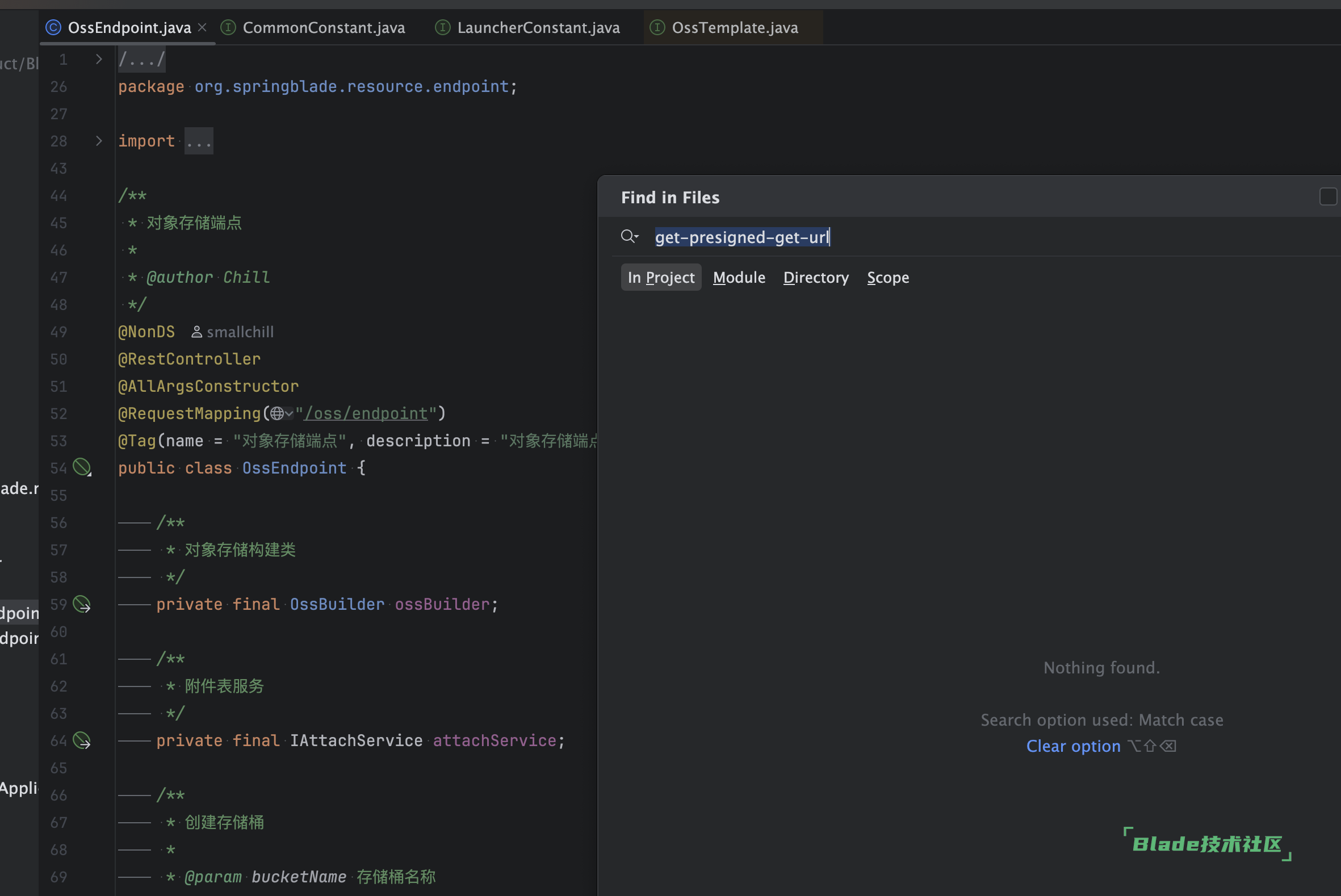
Task: Click the class icon on OssEndpoint.java tab
Action: click(53, 27)
